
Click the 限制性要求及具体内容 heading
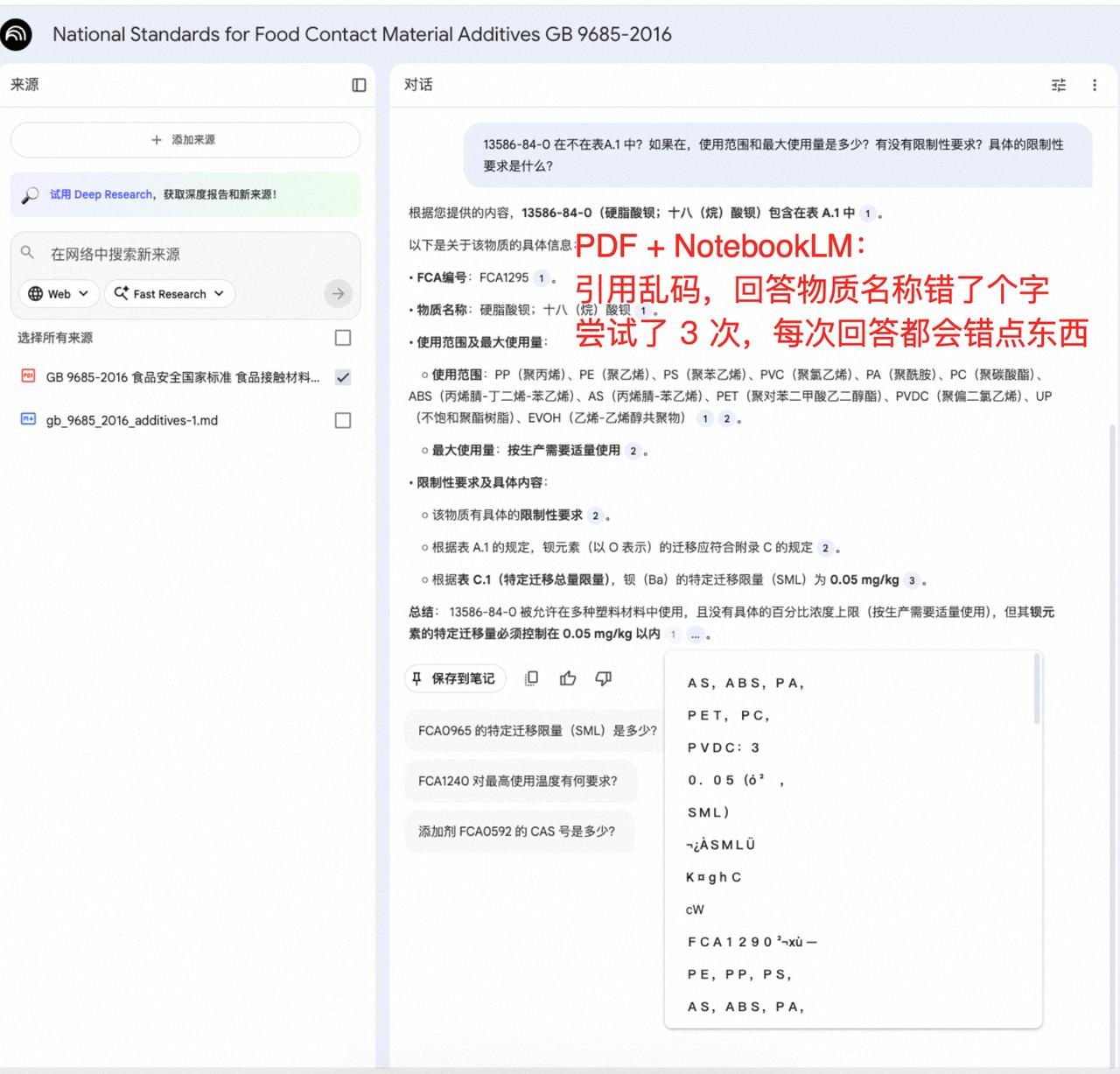[x=481, y=483]
